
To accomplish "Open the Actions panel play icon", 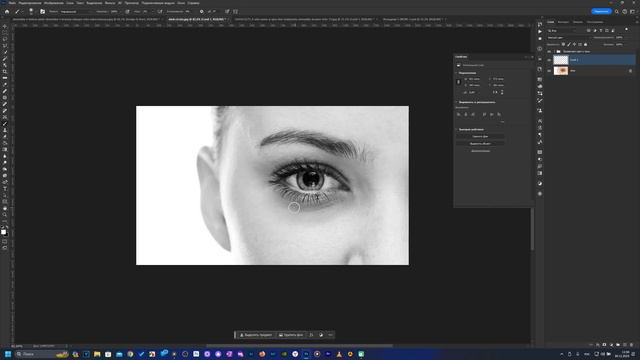I will pos(540,31).
